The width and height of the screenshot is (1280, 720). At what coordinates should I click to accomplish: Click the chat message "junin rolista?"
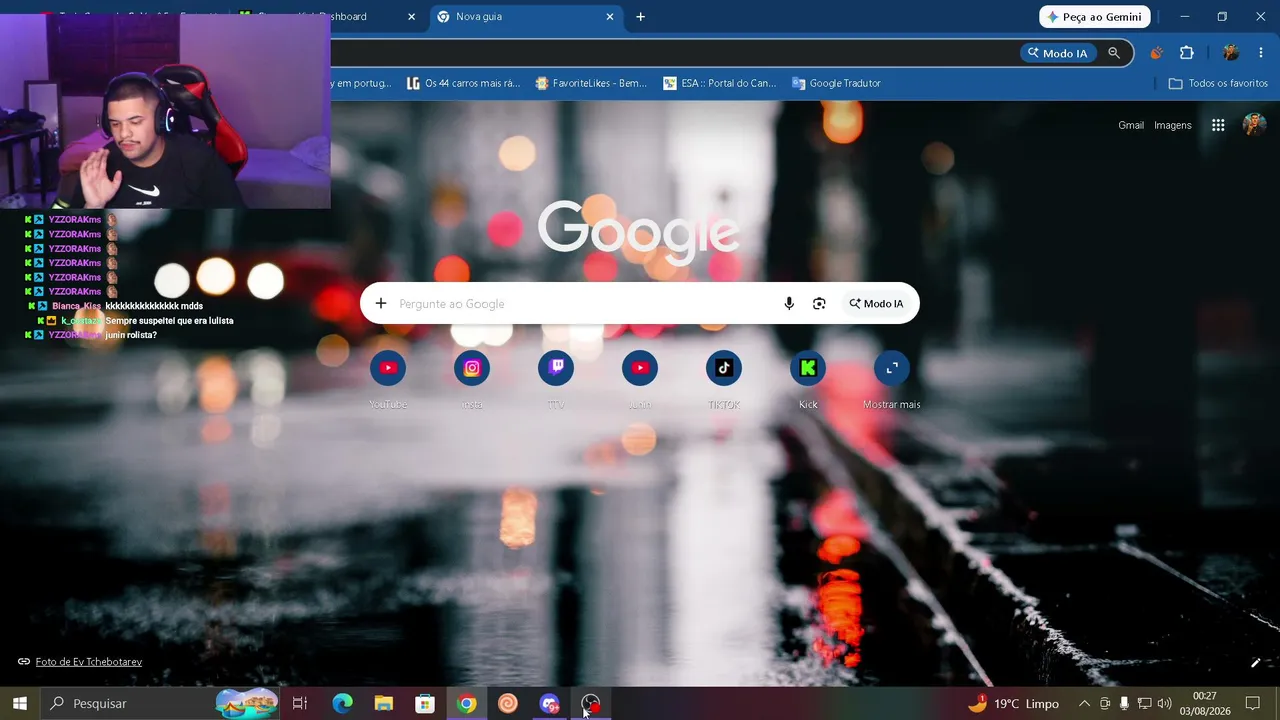131,335
